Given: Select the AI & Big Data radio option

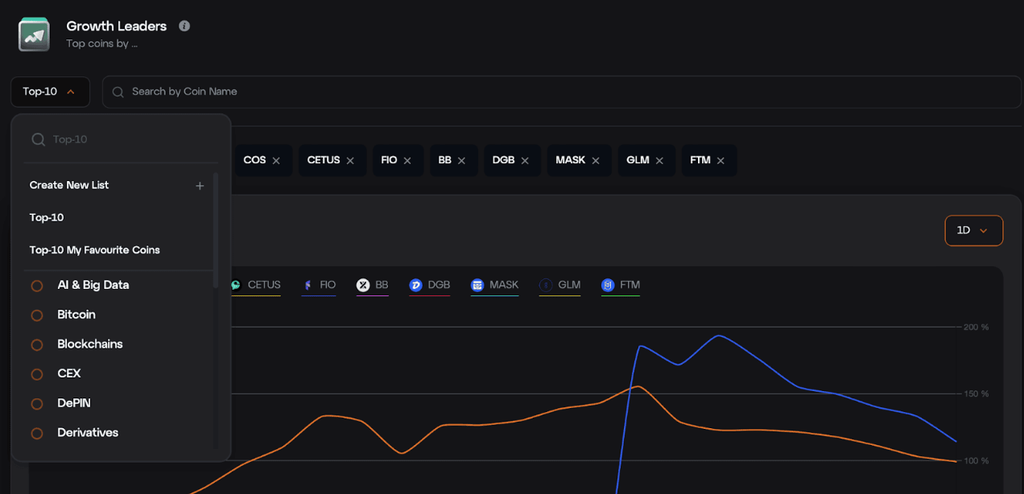Looking at the screenshot, I should click(x=37, y=286).
